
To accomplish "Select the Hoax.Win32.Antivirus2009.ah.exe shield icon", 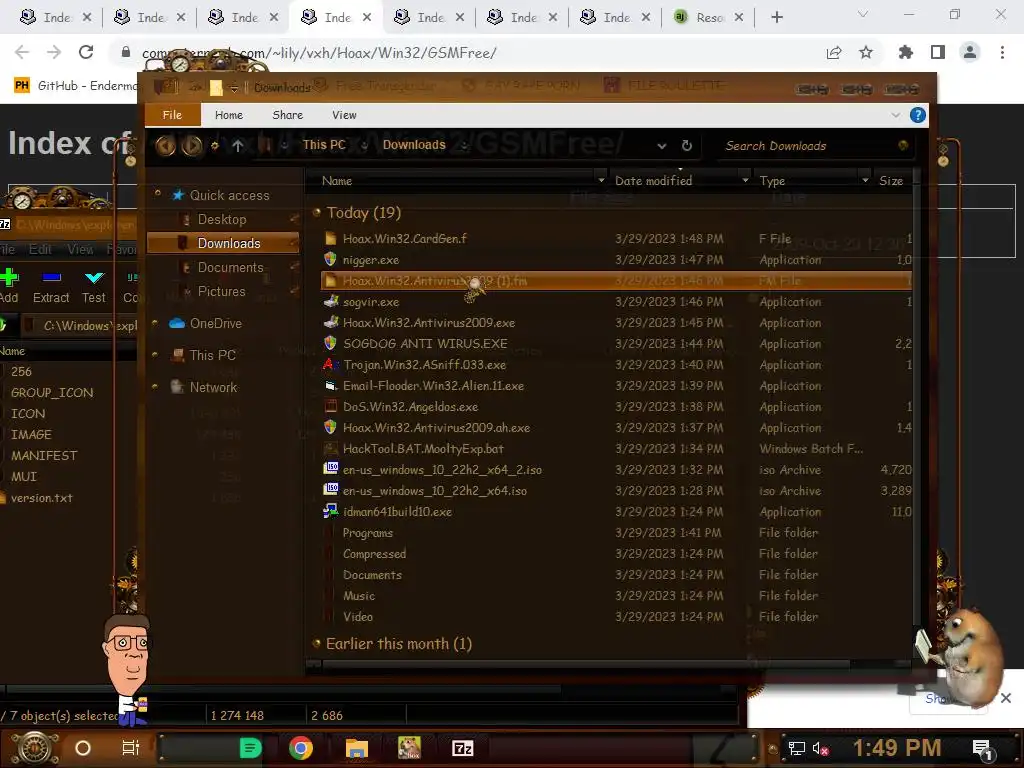I will pos(330,428).
